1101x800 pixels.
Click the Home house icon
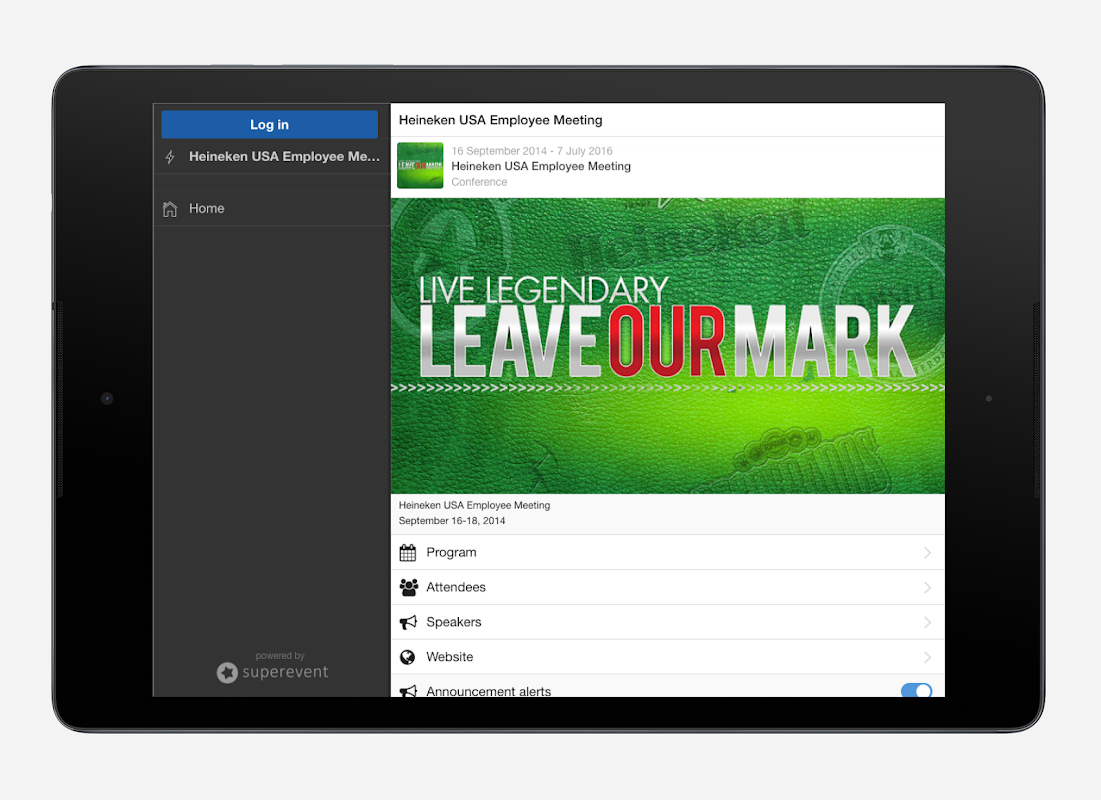click(x=170, y=209)
